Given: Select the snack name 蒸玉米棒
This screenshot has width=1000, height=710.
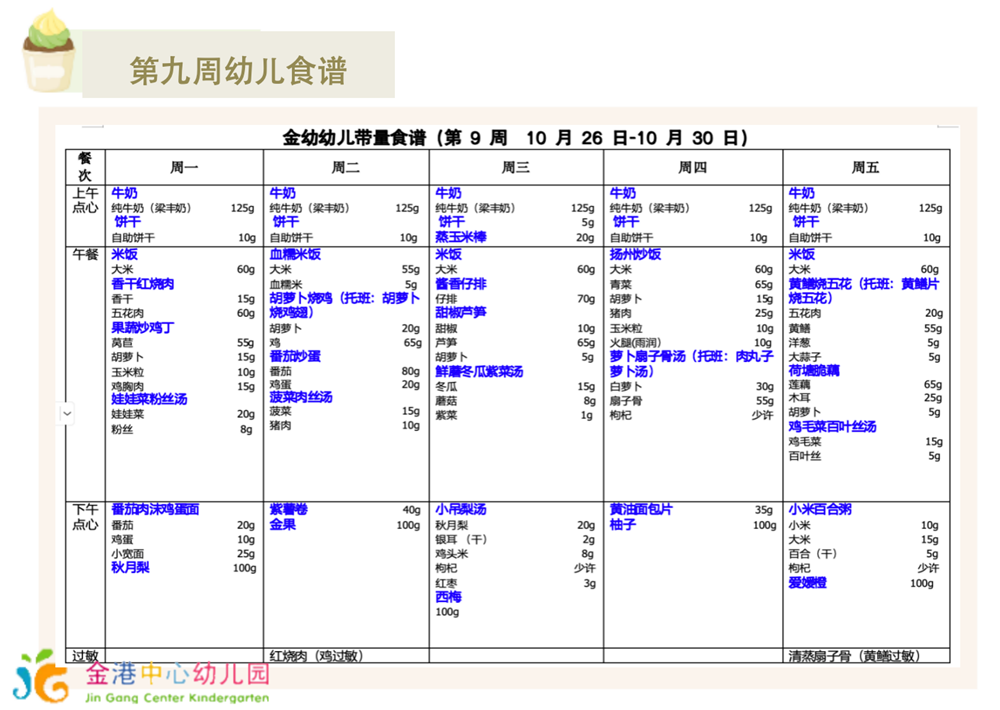Looking at the screenshot, I should pos(461,237).
